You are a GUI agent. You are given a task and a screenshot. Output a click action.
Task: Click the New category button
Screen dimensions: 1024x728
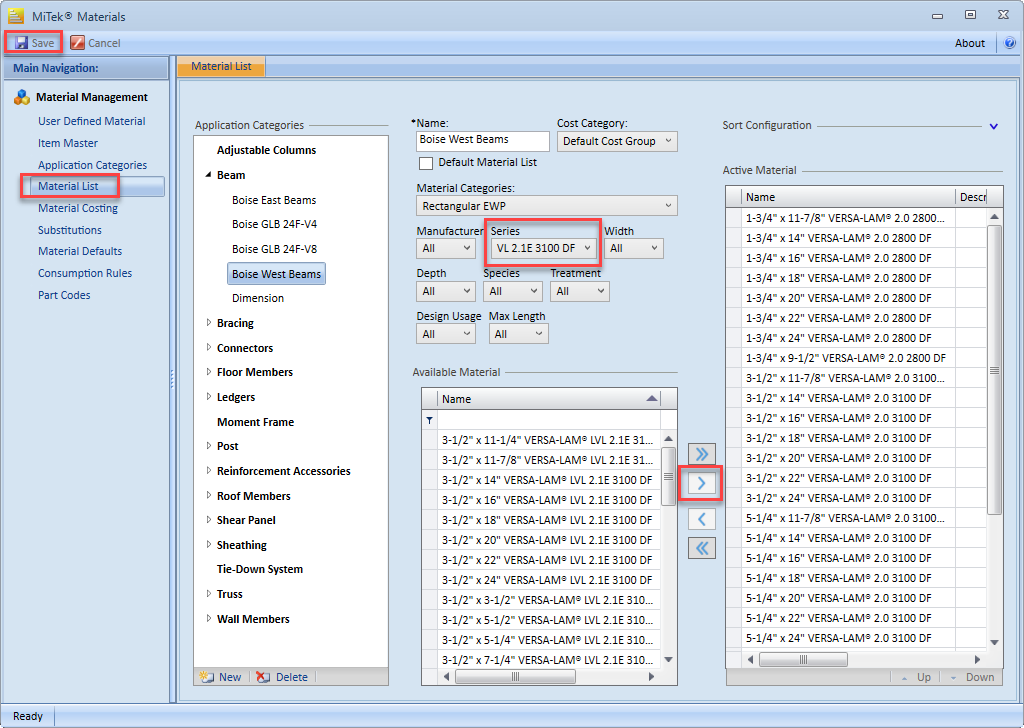tap(221, 677)
